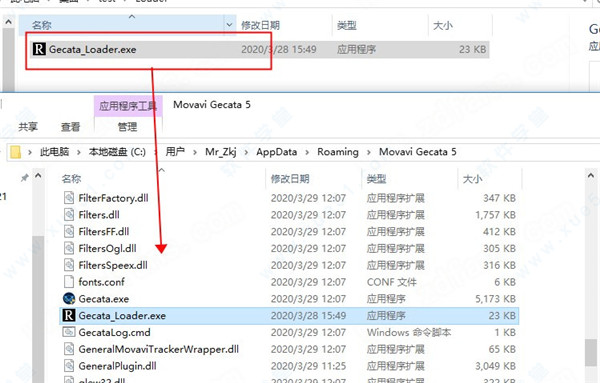Image resolution: width=600 pixels, height=383 pixels.
Task: Click the pin icon in navigation pane
Action: click(24, 178)
